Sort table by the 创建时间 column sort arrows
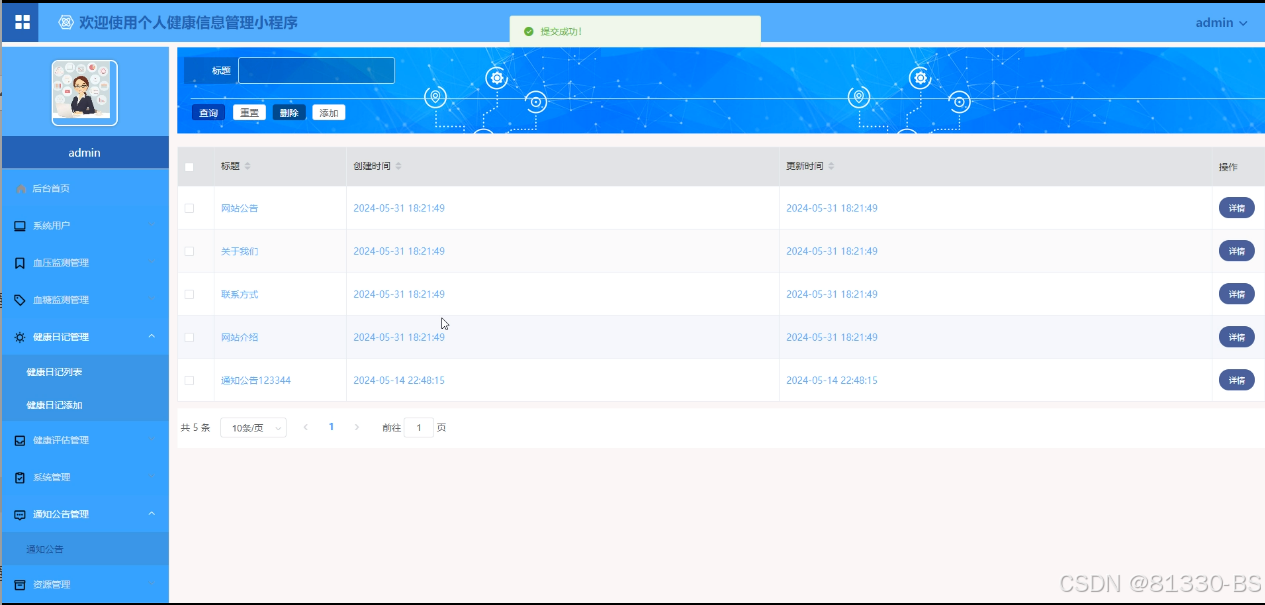This screenshot has height=605, width=1265. coord(398,166)
